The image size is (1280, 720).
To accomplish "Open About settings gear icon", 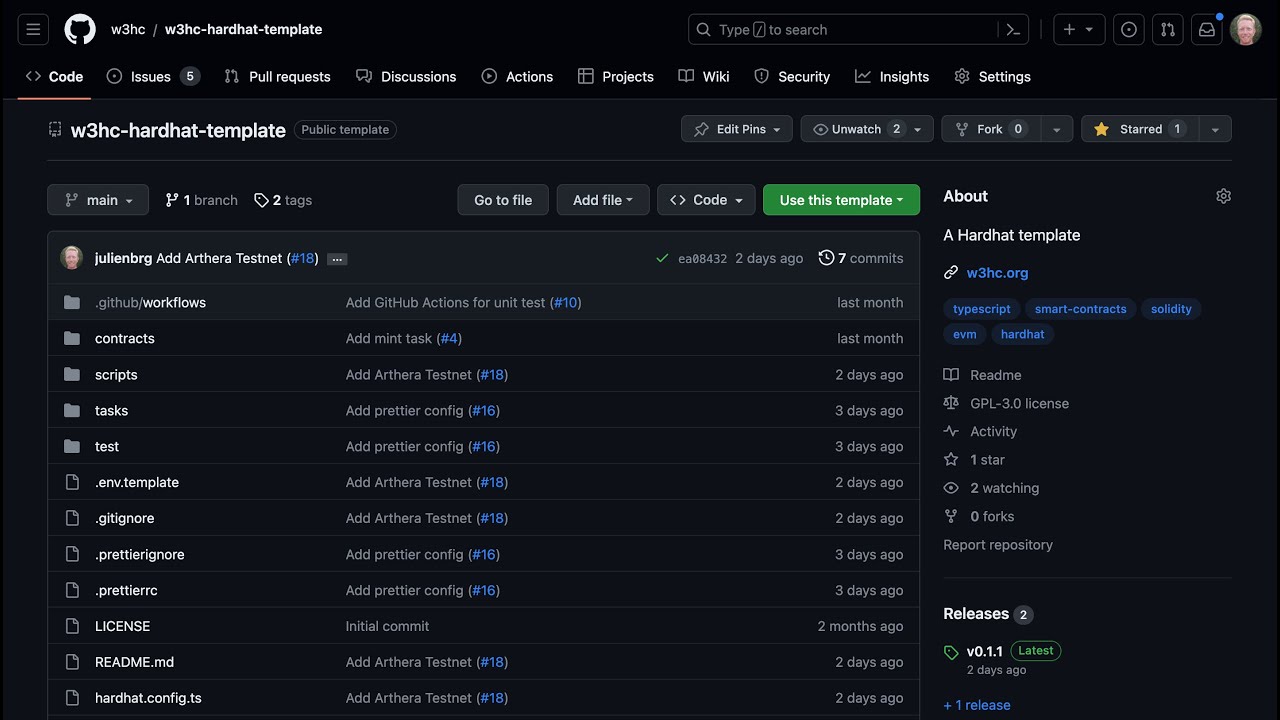I will 1223,196.
